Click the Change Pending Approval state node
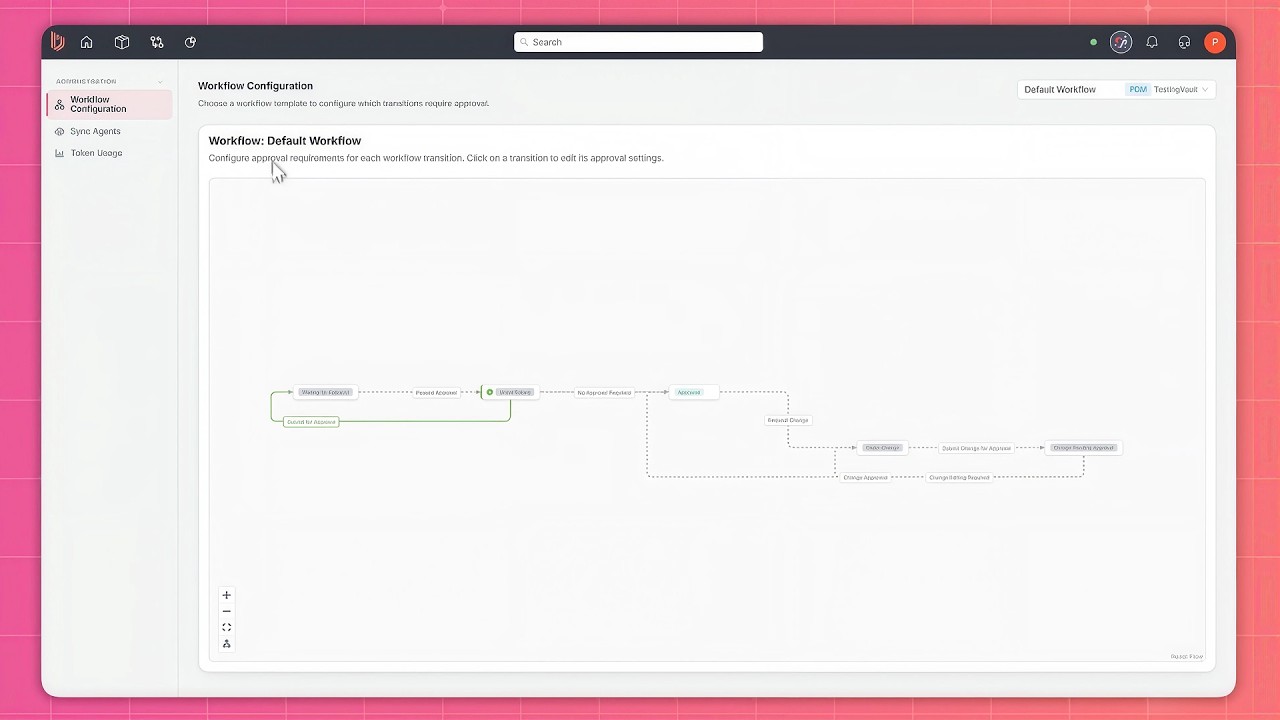This screenshot has width=1280, height=720. pyautogui.click(x=1083, y=447)
